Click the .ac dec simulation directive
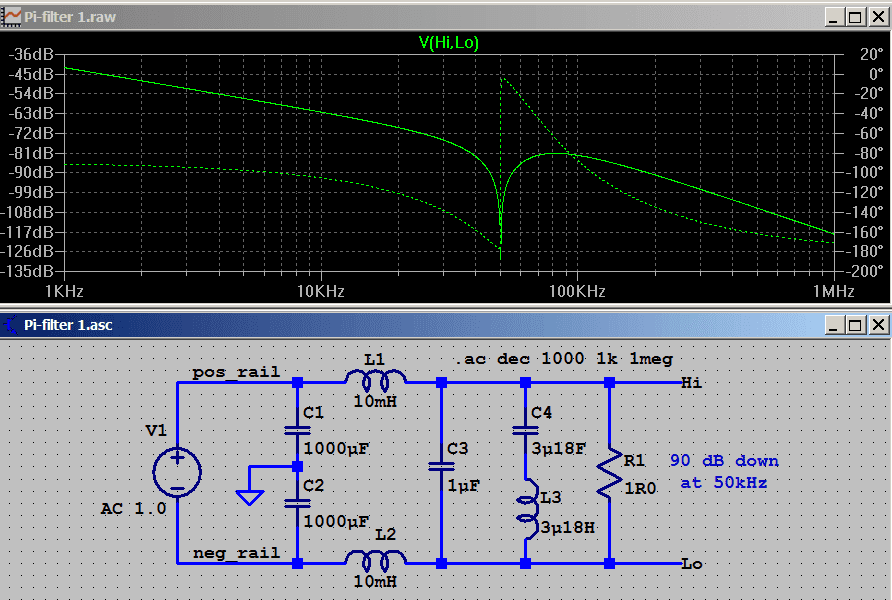This screenshot has width=892, height=600. (x=563, y=358)
